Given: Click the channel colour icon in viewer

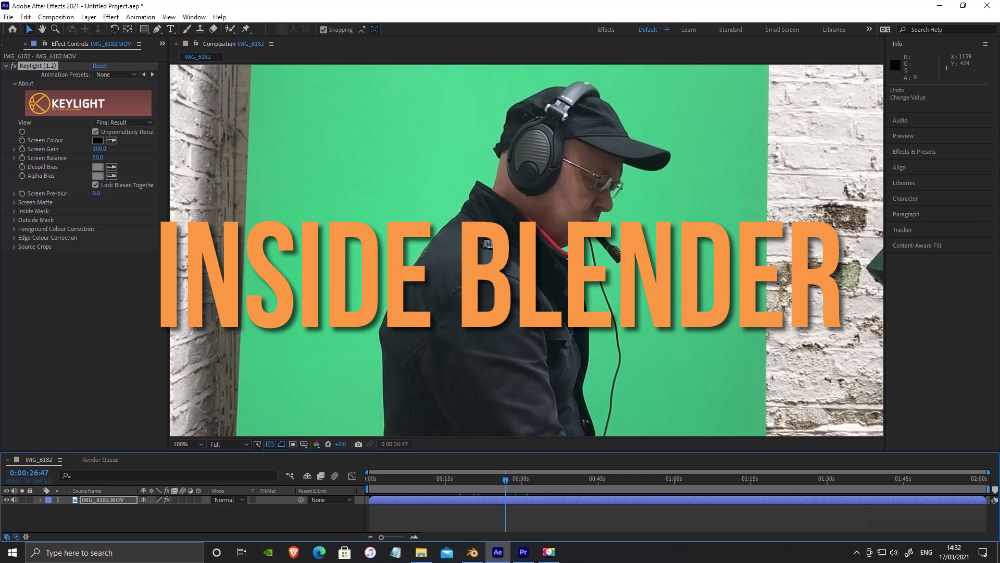Looking at the screenshot, I should pyautogui.click(x=316, y=444).
